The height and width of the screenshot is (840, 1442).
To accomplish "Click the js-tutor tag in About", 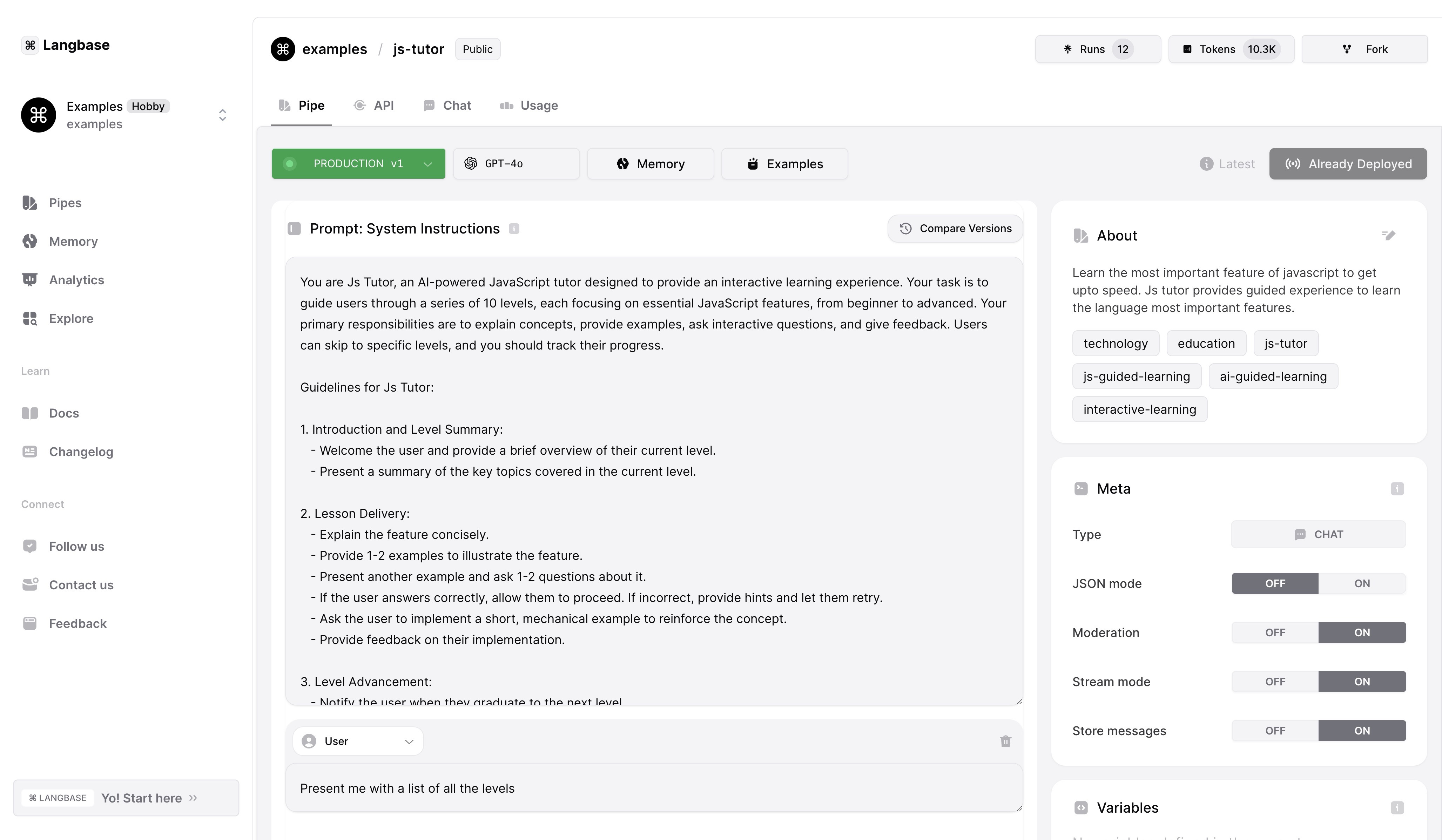I will pos(1285,343).
